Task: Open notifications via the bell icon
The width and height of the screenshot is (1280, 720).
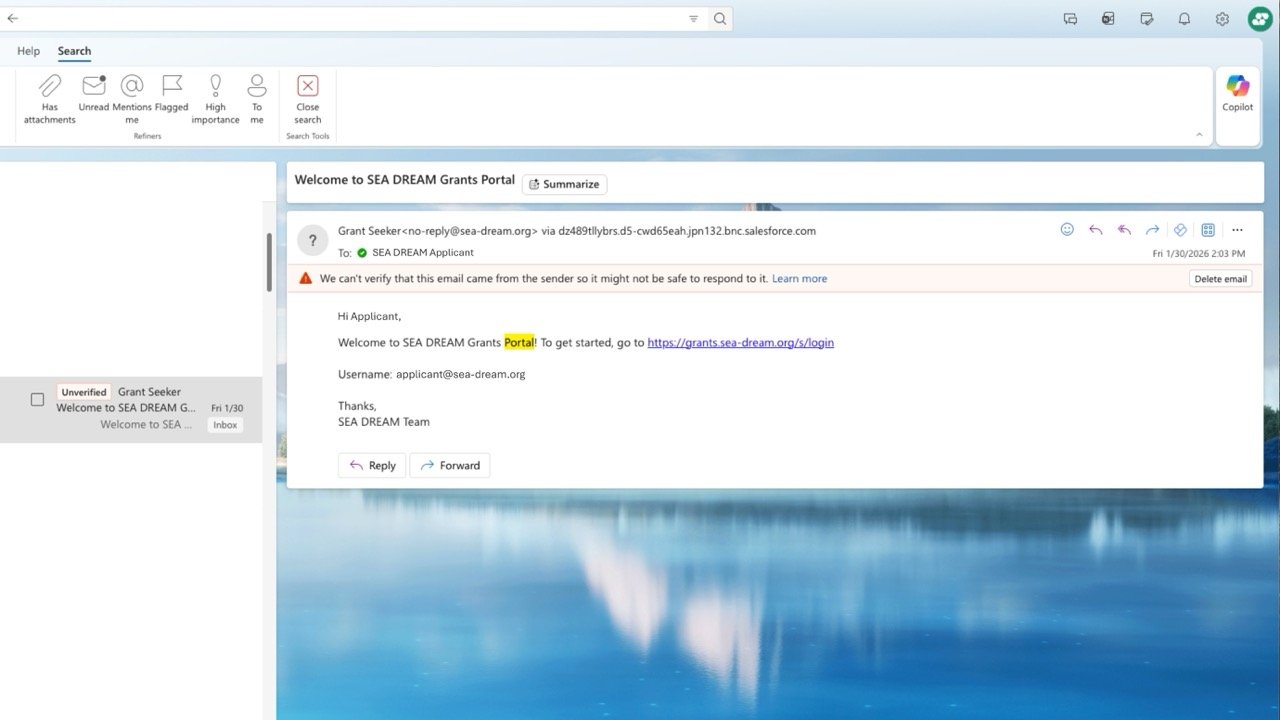Action: [x=1184, y=18]
